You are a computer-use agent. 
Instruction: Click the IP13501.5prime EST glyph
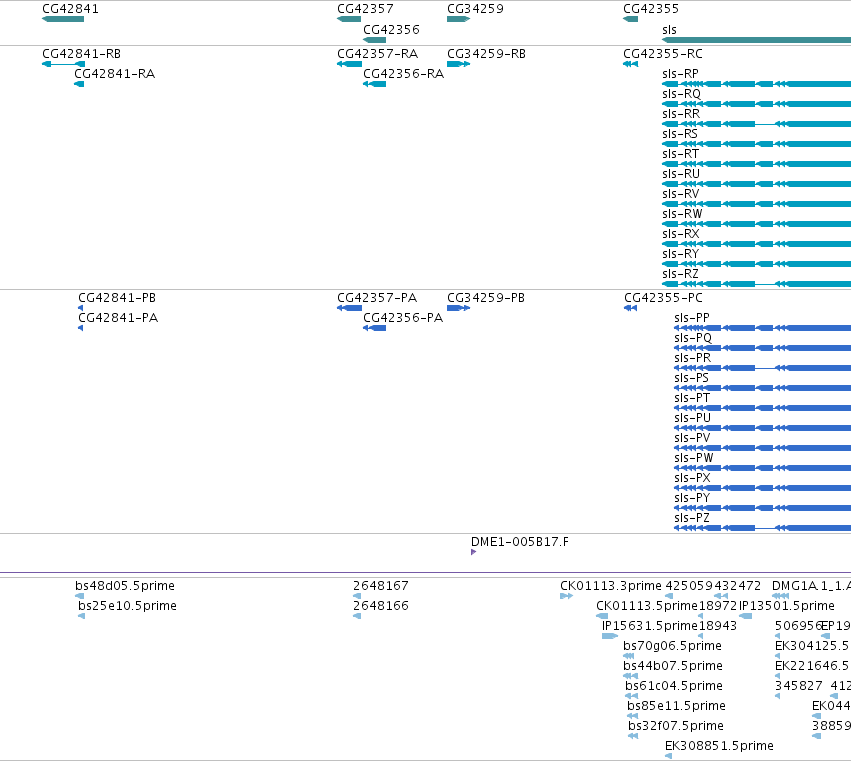746,617
